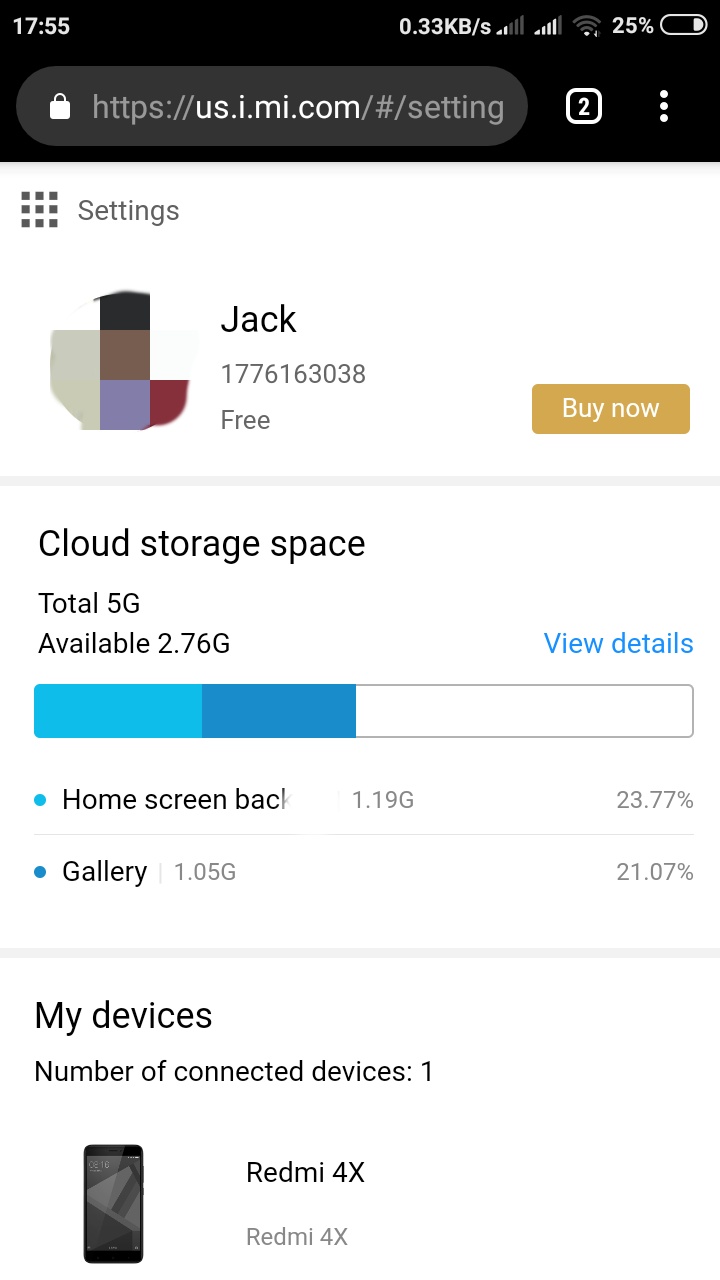Image resolution: width=720 pixels, height=1280 pixels.
Task: Tap the lock icon in address bar
Action: [x=60, y=107]
